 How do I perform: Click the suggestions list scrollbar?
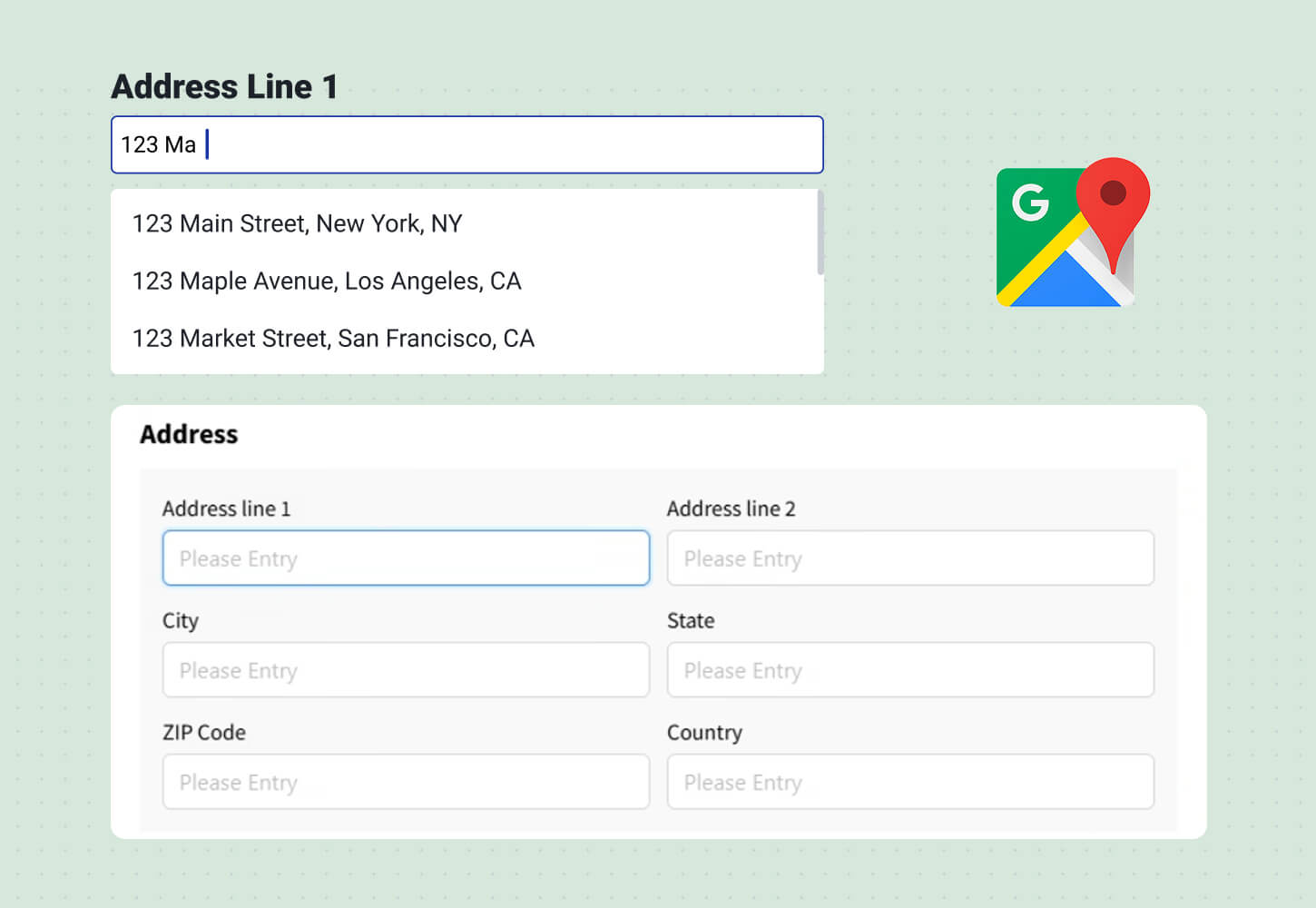tap(820, 232)
